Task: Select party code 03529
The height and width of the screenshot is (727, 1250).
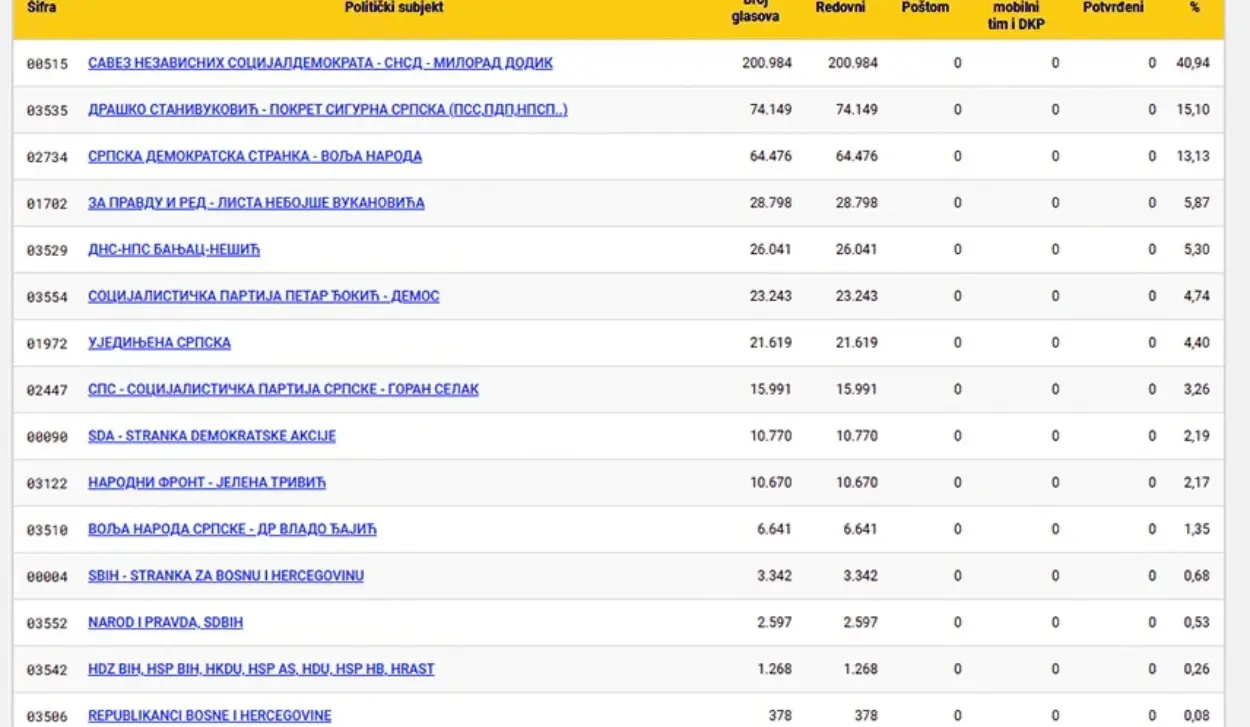Action: click(x=47, y=250)
